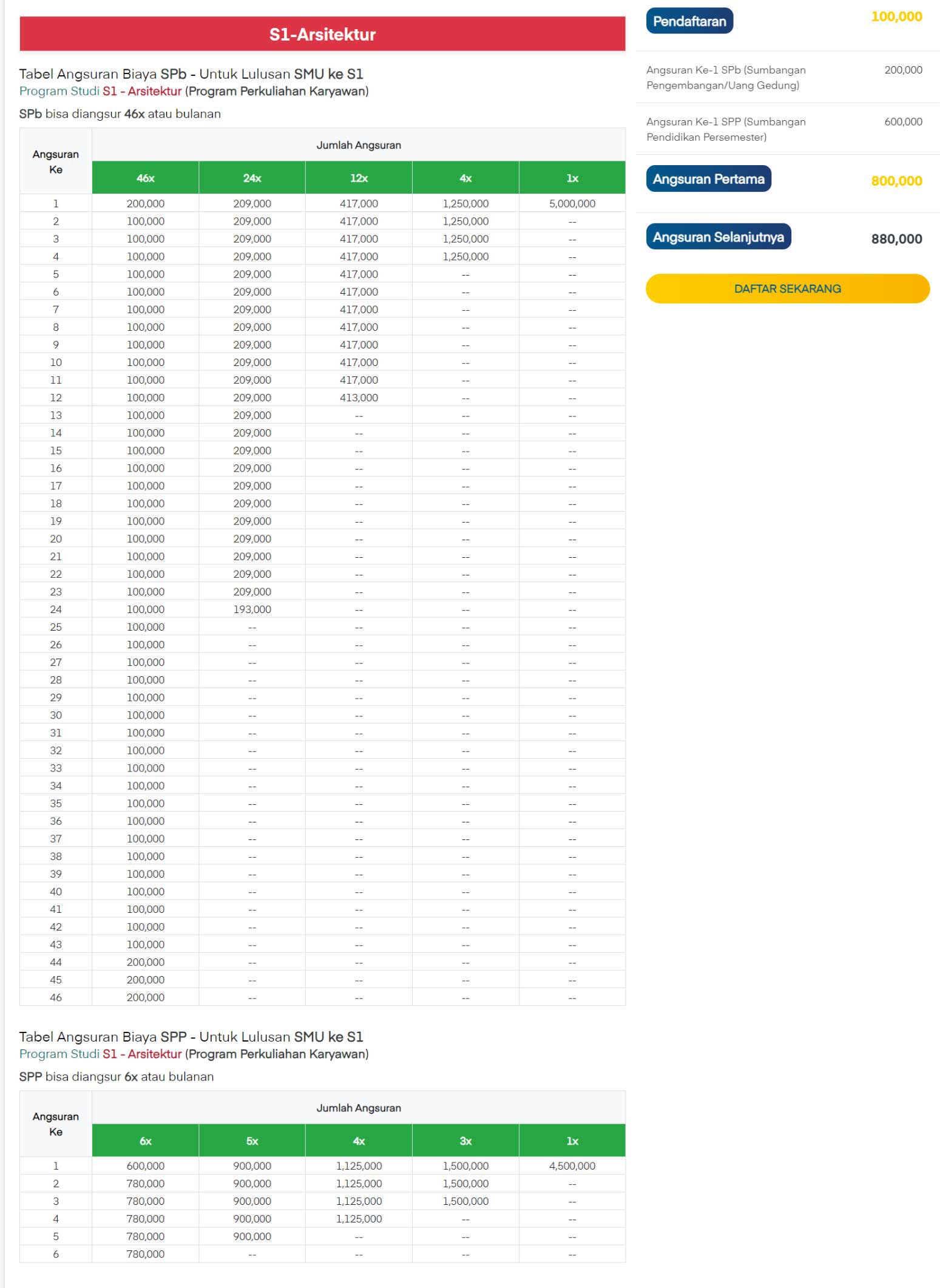Select the 1x header in SPb table

coord(572,178)
